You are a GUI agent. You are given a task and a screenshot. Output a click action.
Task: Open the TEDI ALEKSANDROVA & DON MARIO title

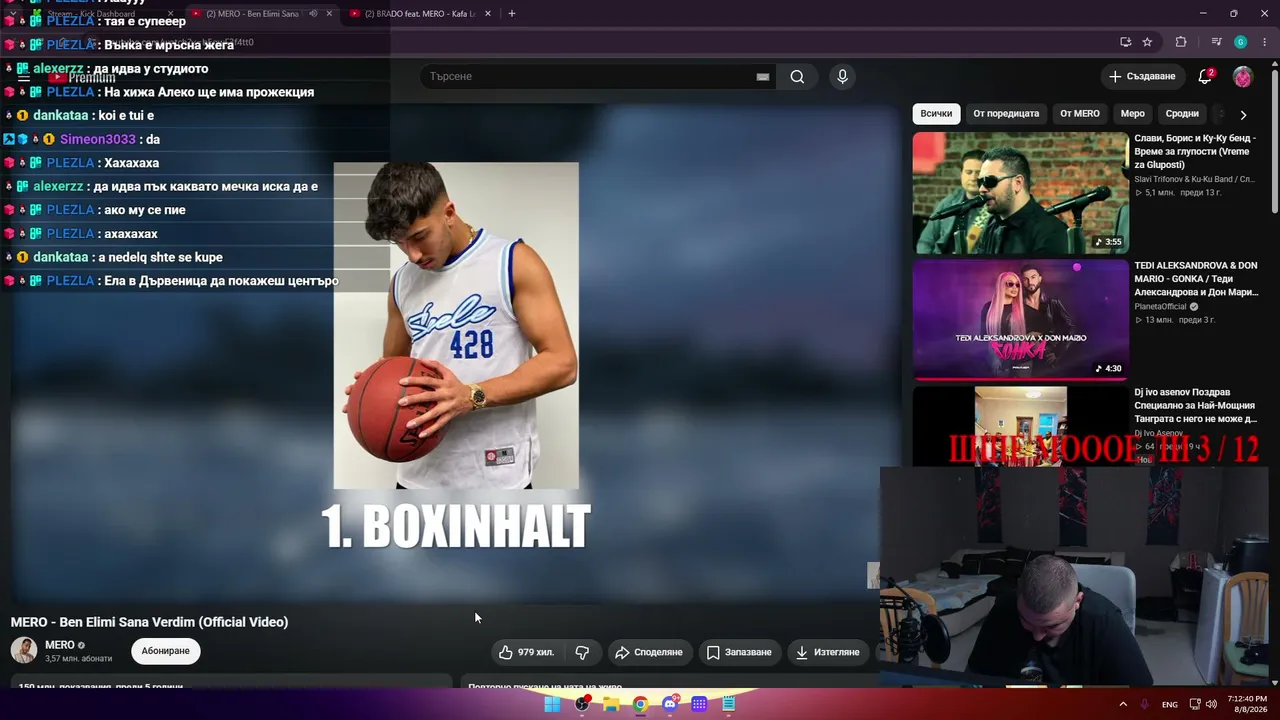point(1195,279)
